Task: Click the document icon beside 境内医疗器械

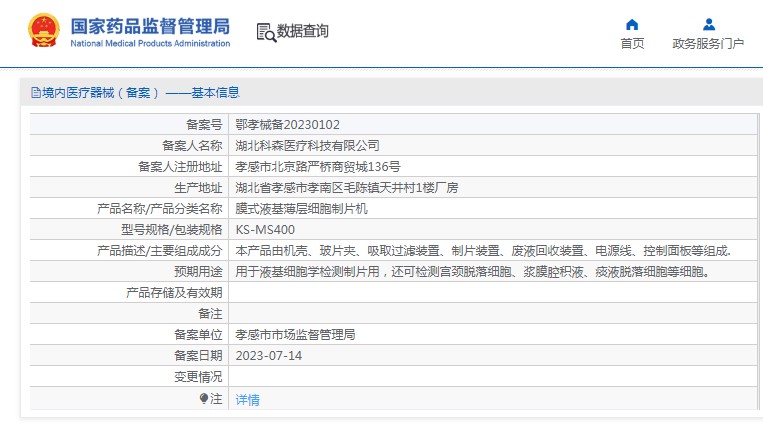Action: coord(35,93)
